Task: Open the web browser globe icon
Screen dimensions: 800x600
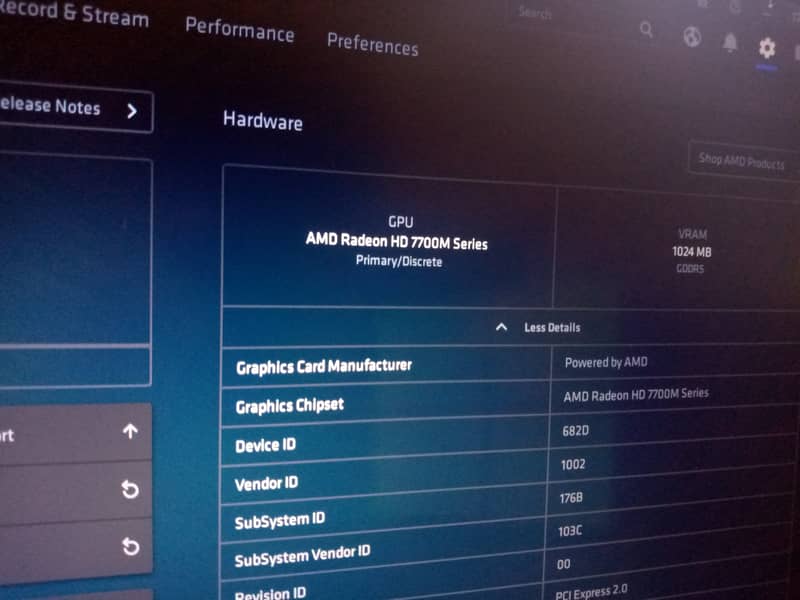Action: tap(692, 37)
